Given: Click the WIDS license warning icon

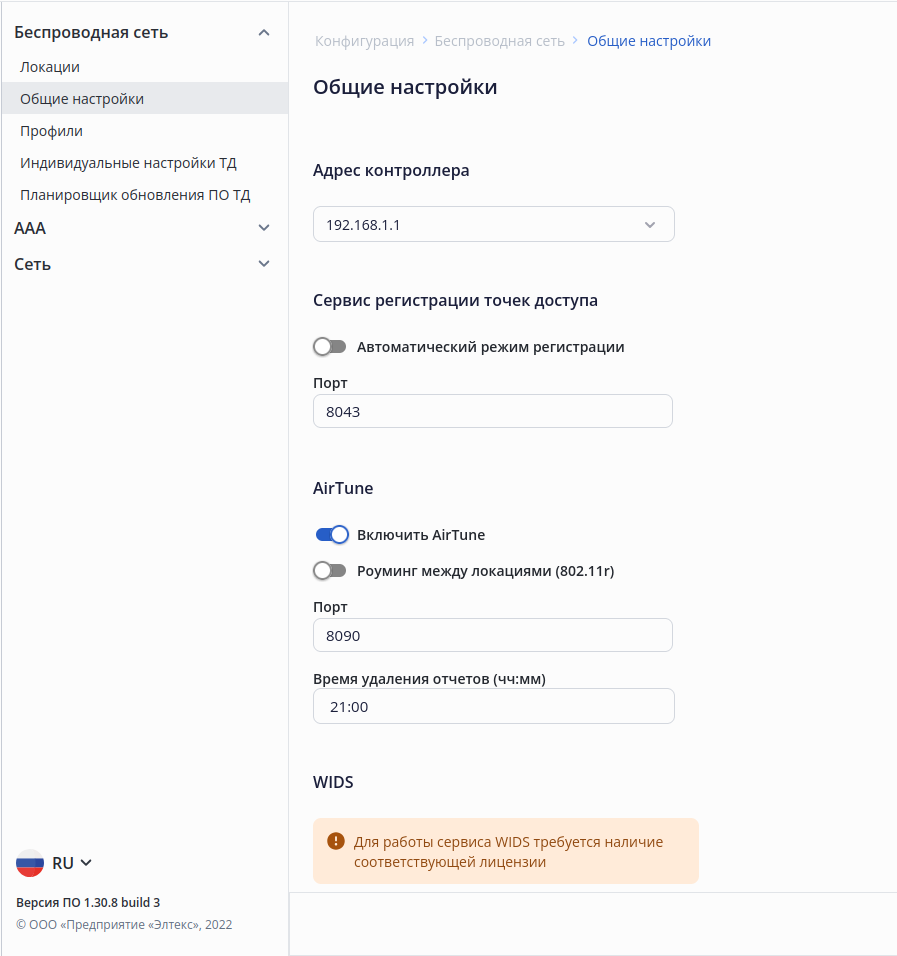Looking at the screenshot, I should (x=336, y=841).
